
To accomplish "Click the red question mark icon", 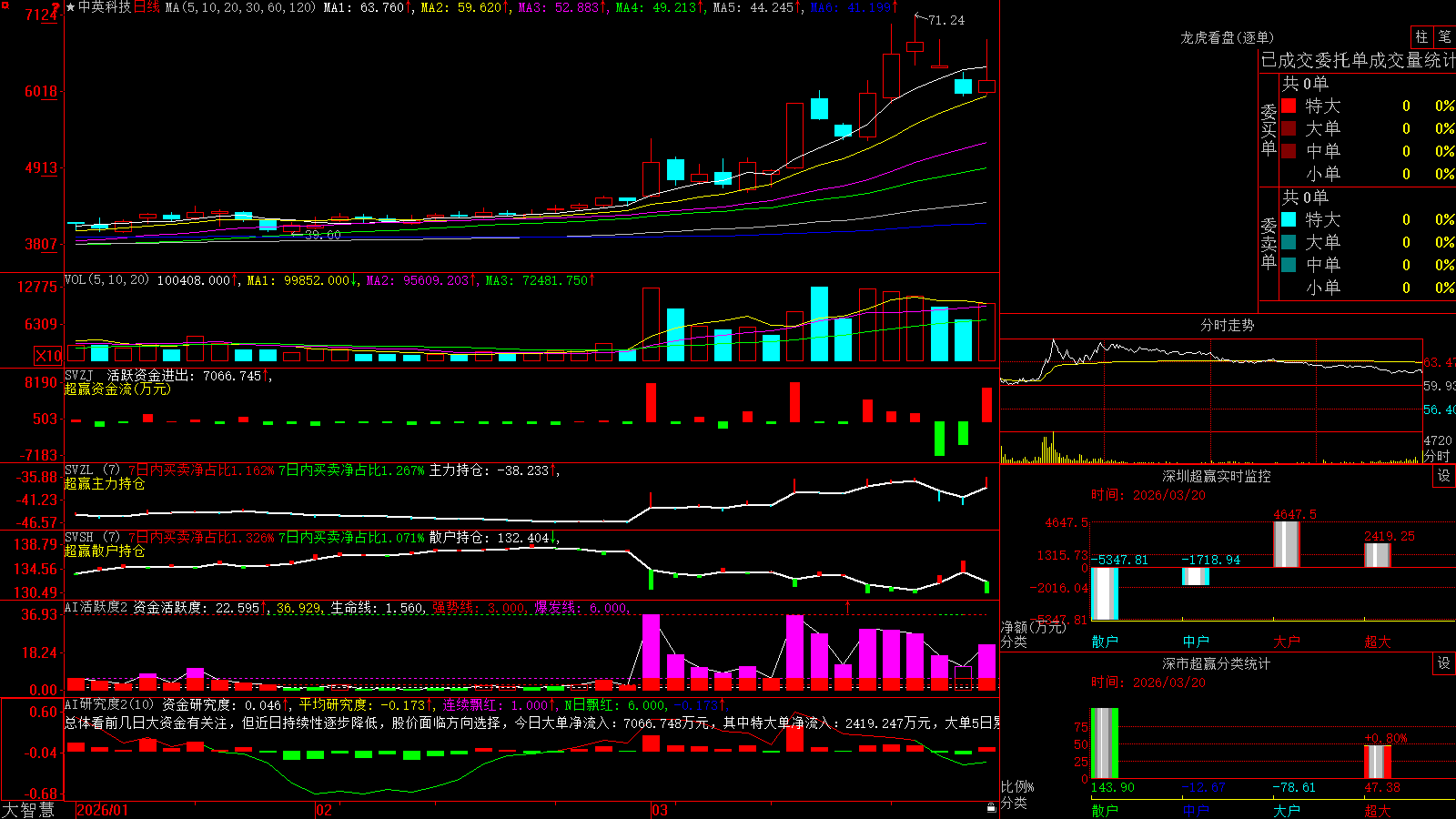I will [x=56, y=7].
